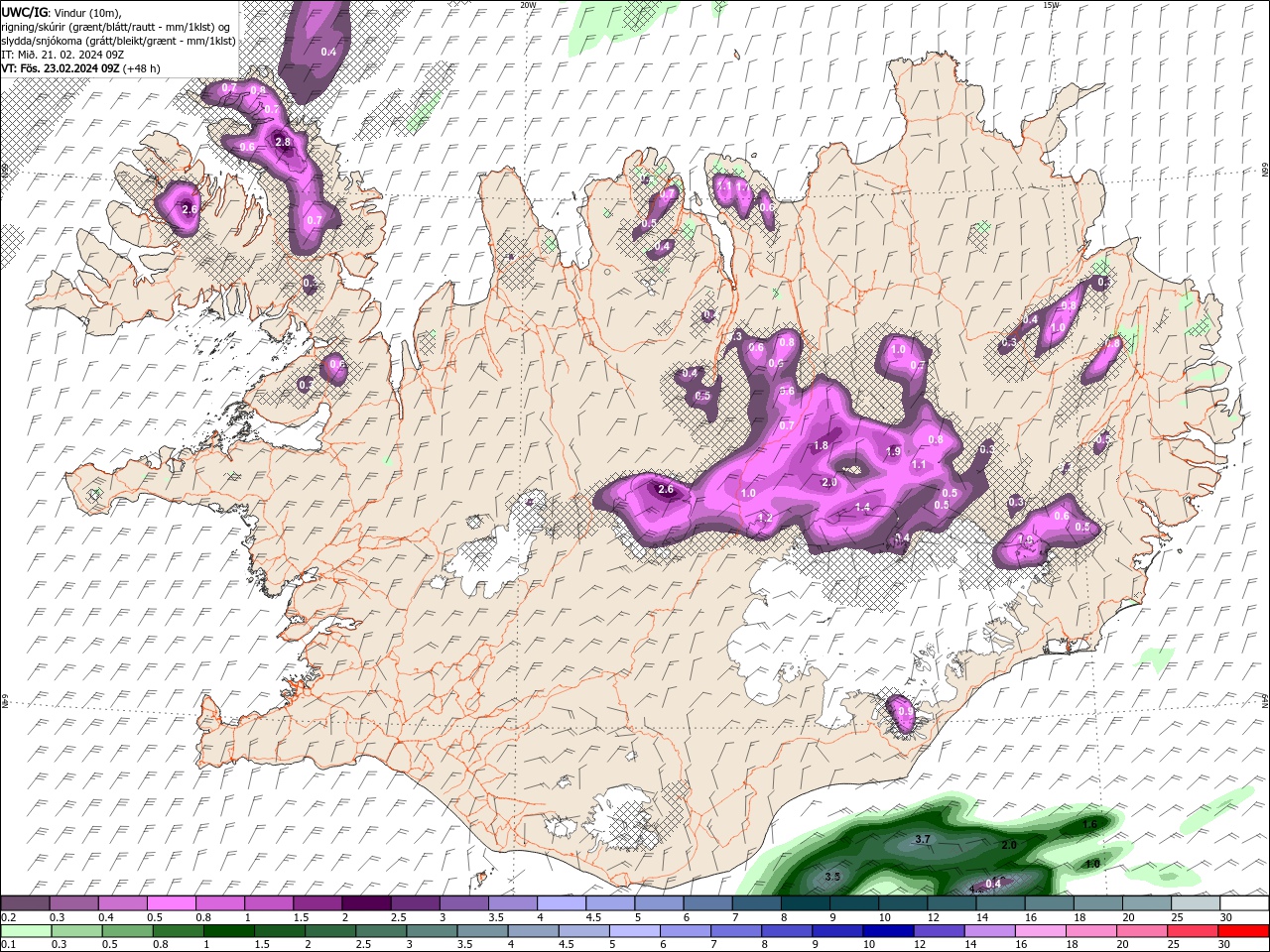Click the '0.1' label on the lower legend
Screen dimensions: 1270x952
coord(8,944)
